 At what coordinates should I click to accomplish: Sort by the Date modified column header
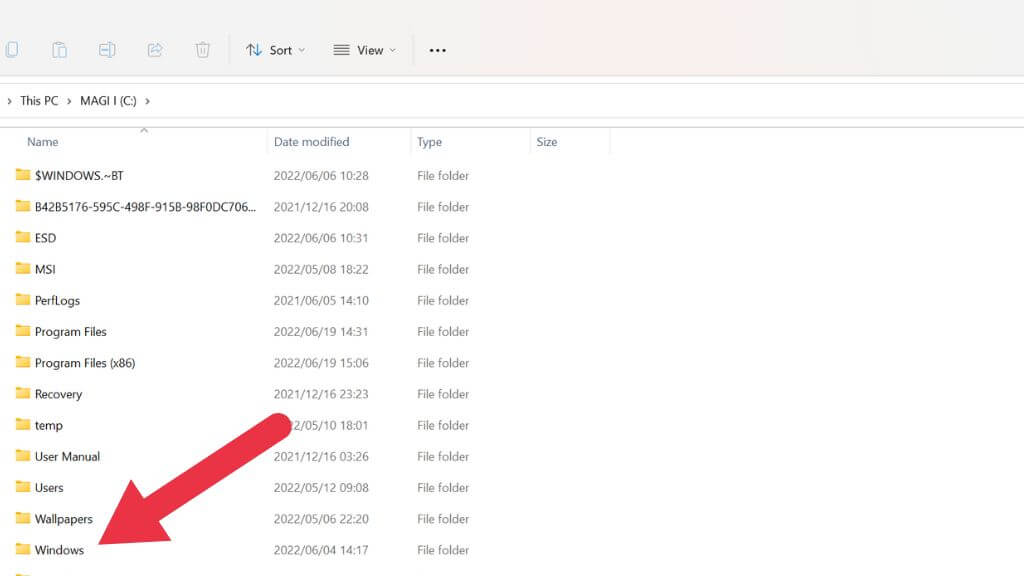point(311,142)
